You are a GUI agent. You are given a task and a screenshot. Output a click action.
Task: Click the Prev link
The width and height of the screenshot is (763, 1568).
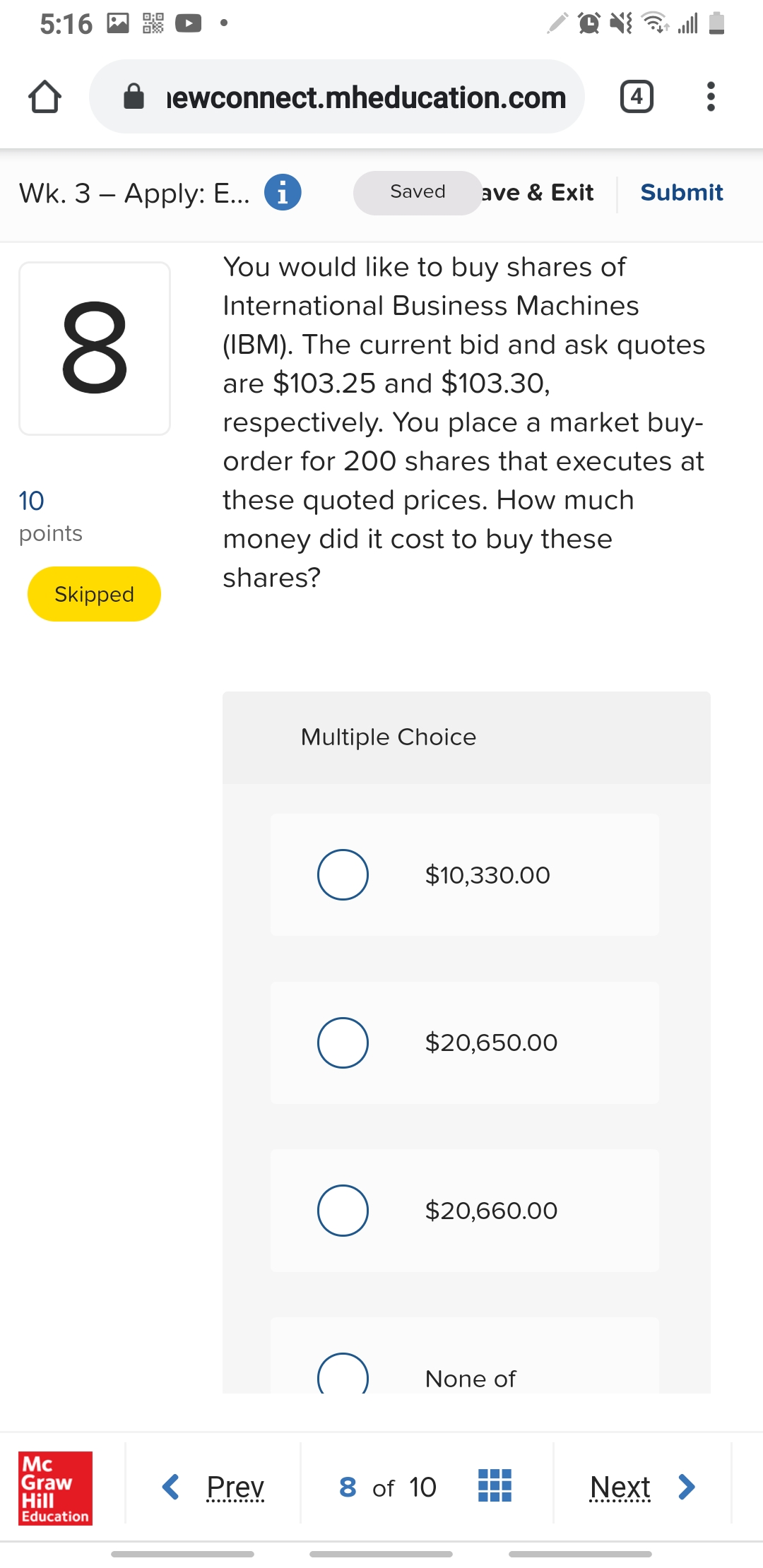235,1487
